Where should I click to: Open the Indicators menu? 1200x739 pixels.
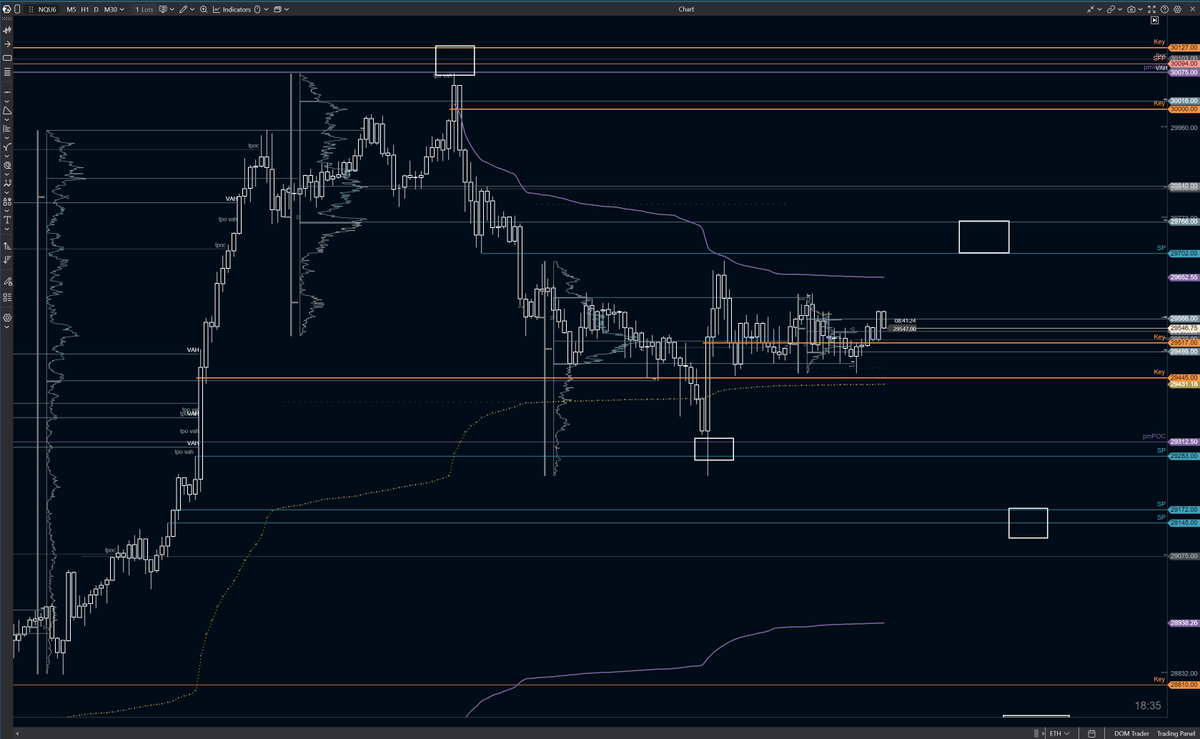(x=231, y=9)
